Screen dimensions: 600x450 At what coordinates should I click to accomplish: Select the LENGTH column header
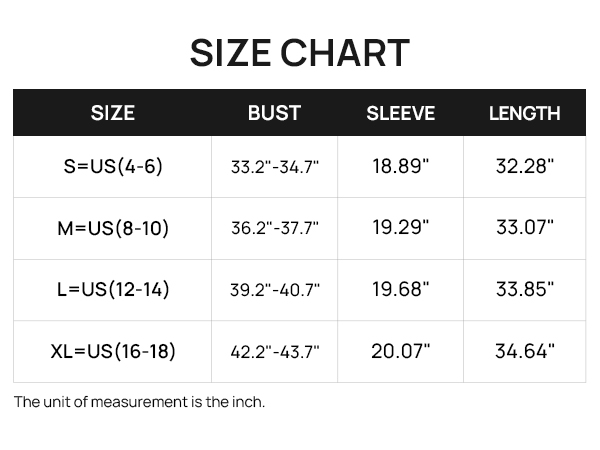pyautogui.click(x=525, y=113)
